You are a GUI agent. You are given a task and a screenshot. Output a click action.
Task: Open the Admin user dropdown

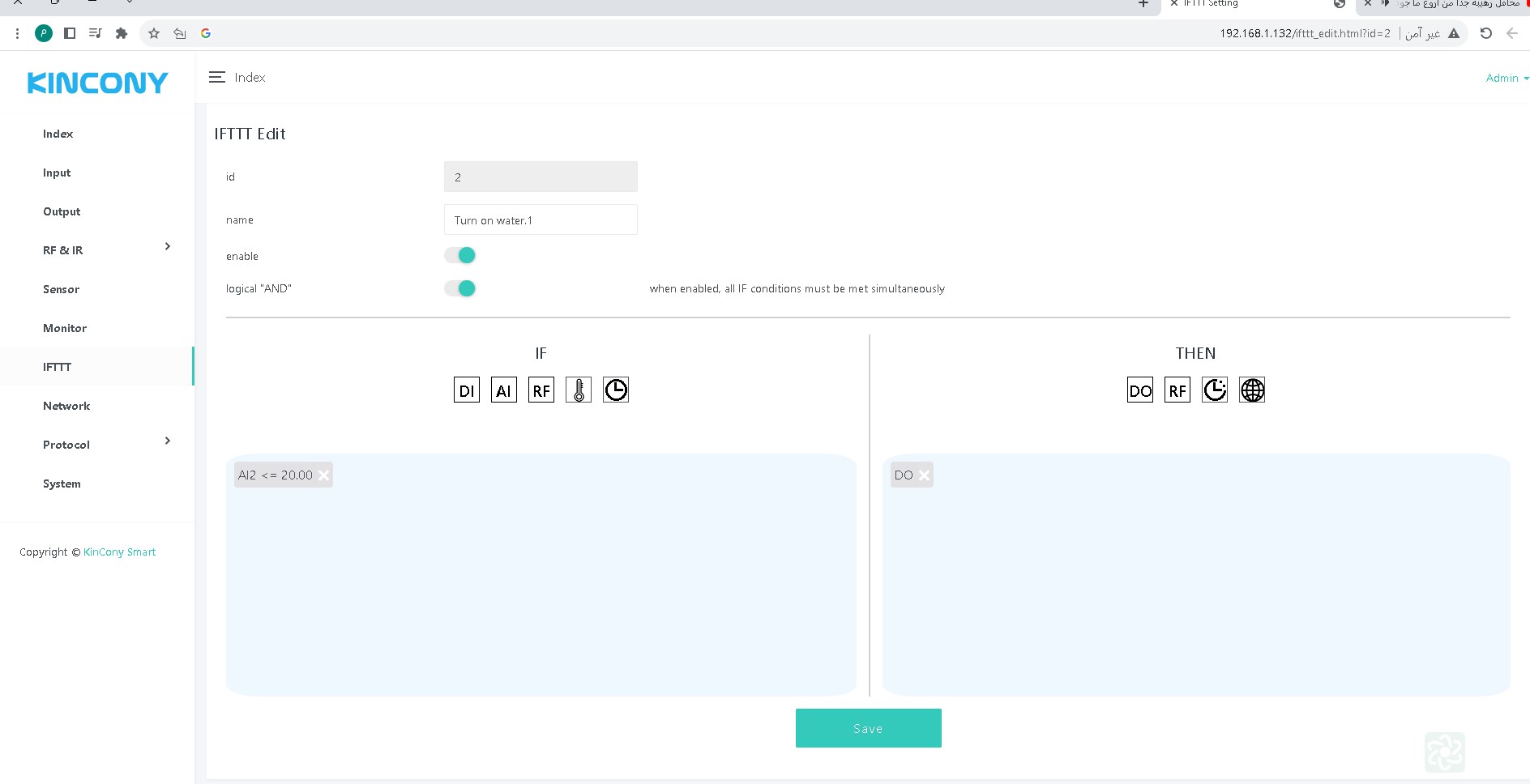tap(1506, 78)
